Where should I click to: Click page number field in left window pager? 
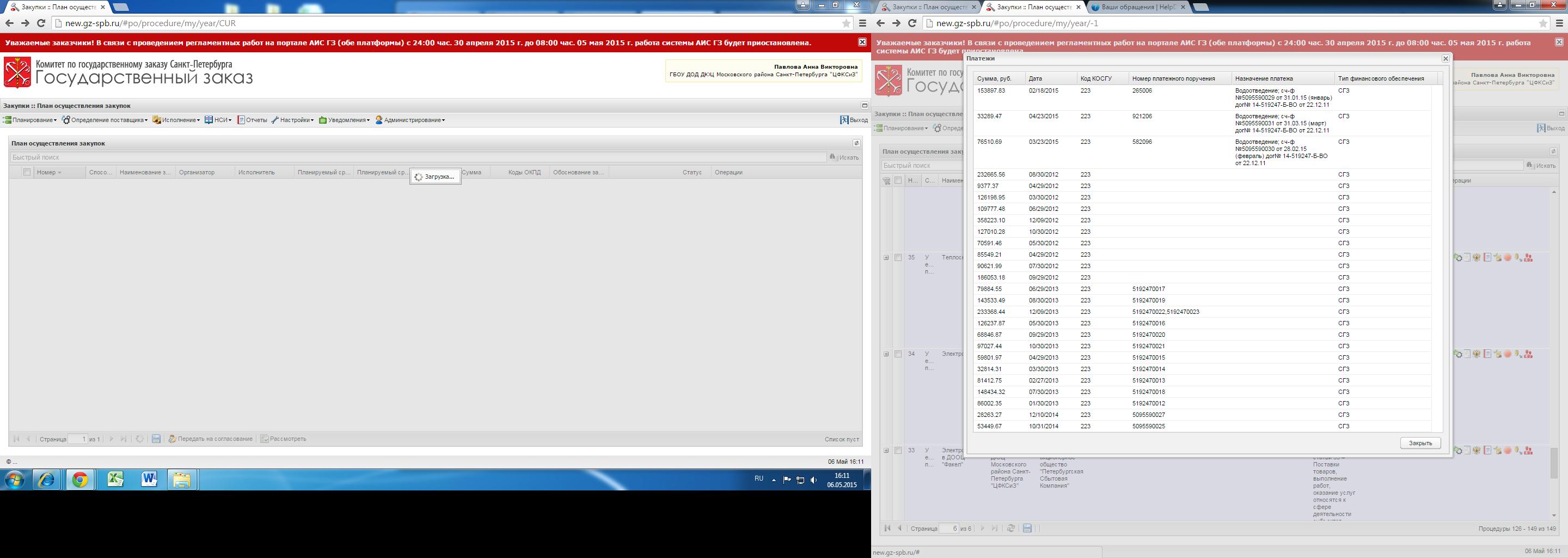(78, 439)
